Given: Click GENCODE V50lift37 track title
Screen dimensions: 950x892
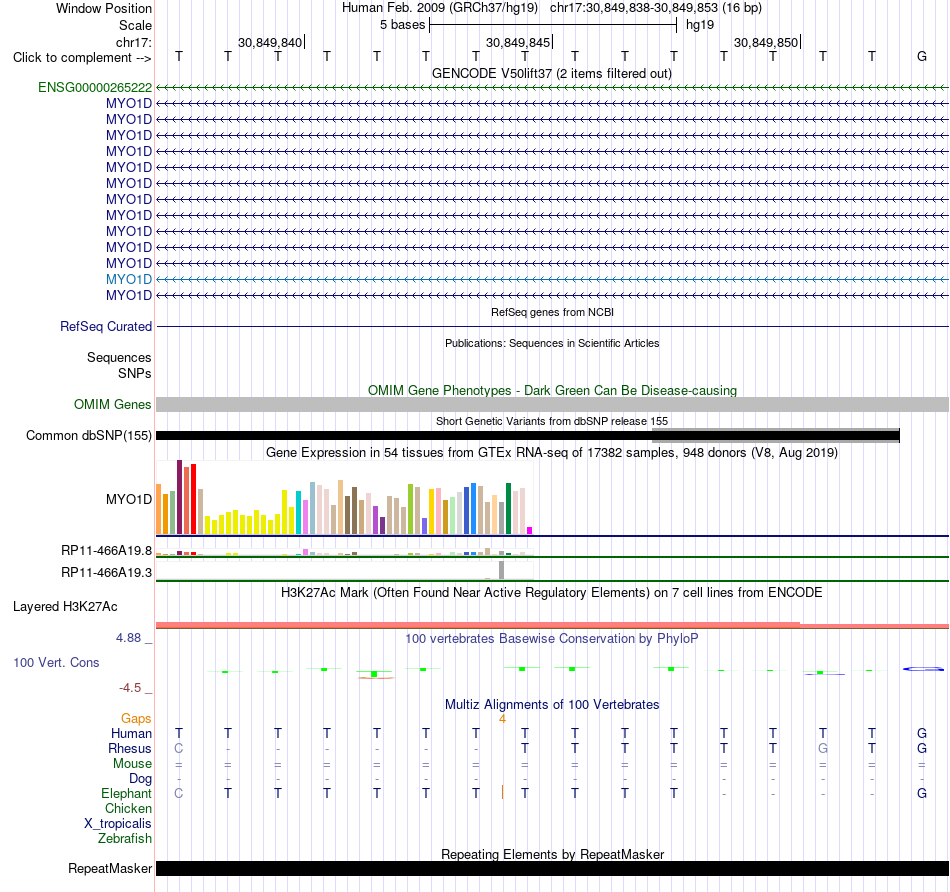Looking at the screenshot, I should 551,73.
